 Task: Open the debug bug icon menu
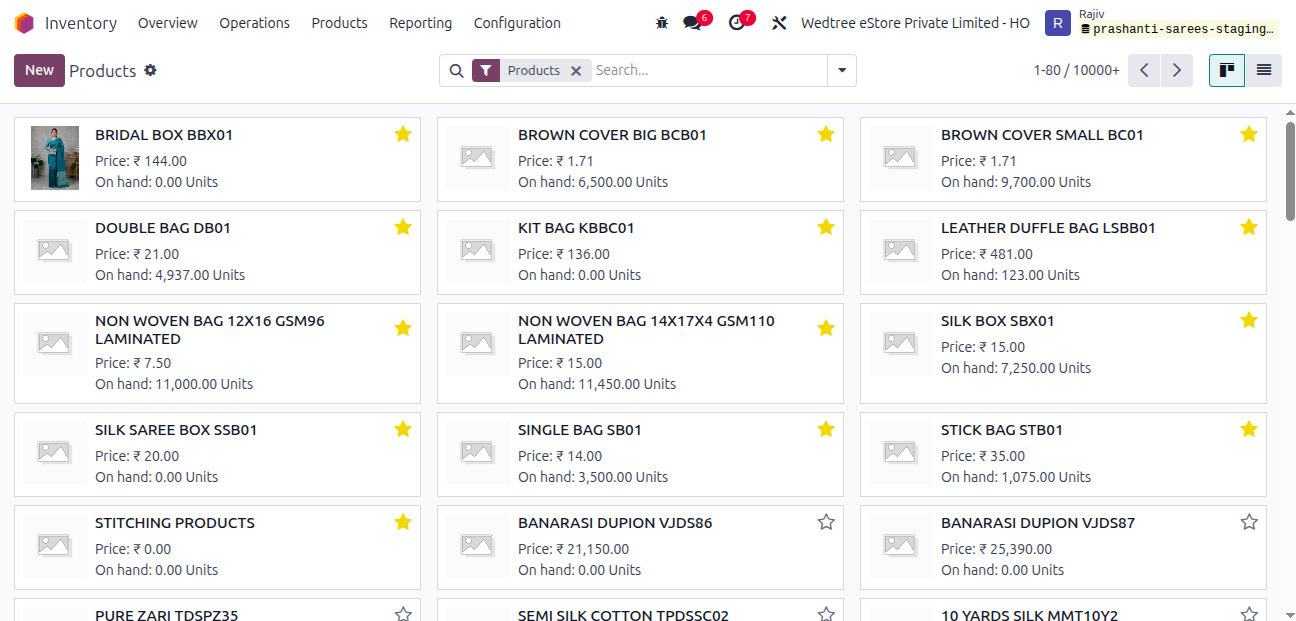(661, 23)
